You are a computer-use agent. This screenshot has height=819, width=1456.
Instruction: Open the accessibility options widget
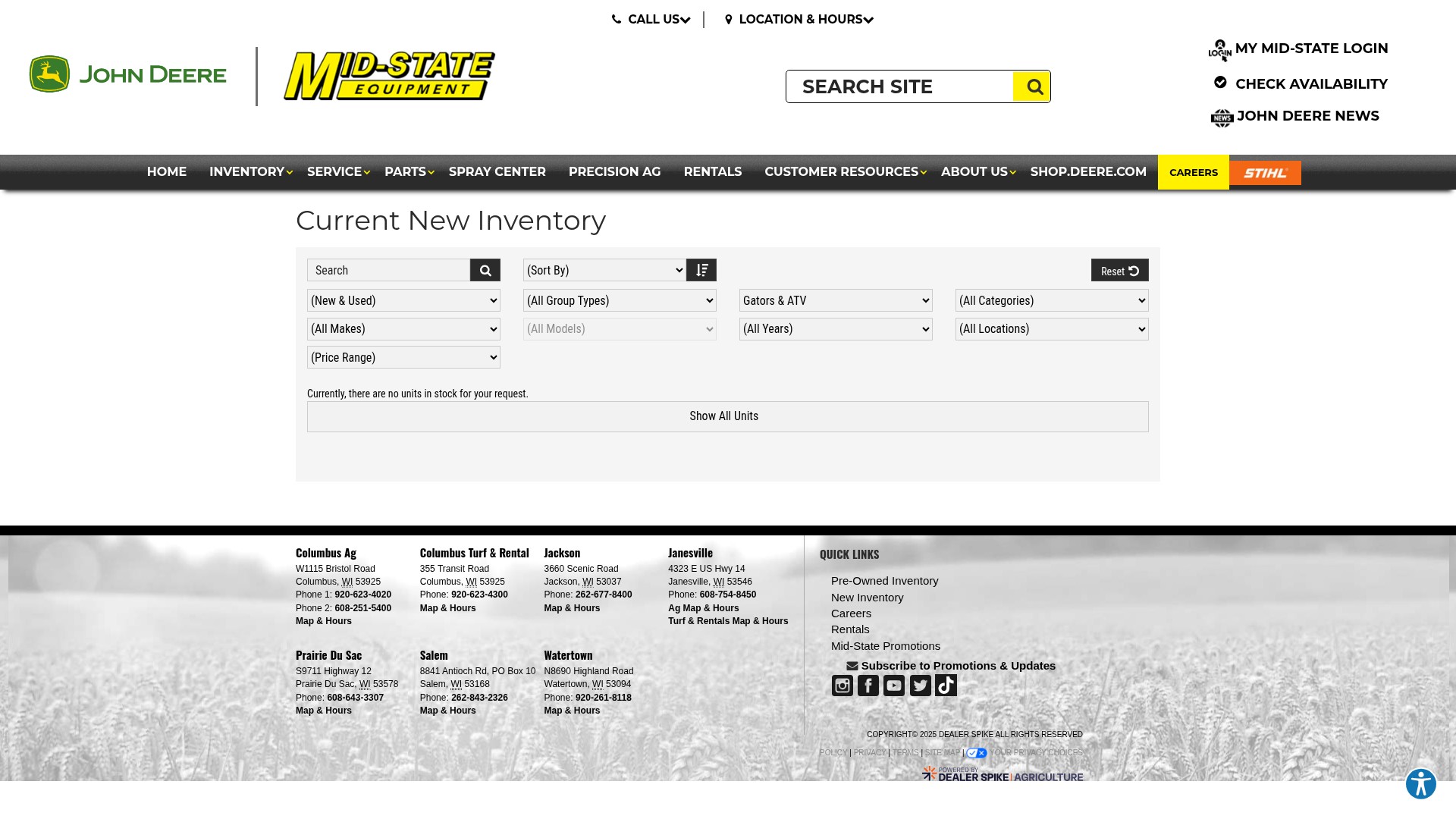click(x=1421, y=784)
